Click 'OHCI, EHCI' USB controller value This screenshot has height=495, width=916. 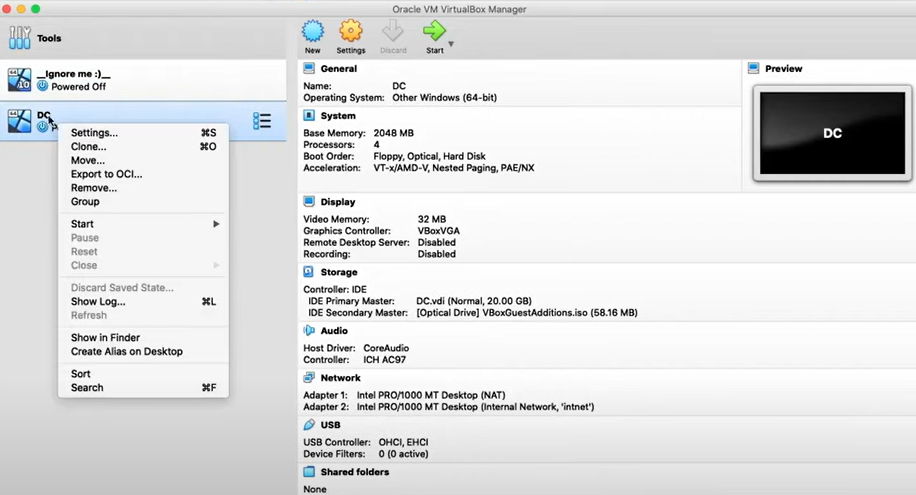coord(403,442)
